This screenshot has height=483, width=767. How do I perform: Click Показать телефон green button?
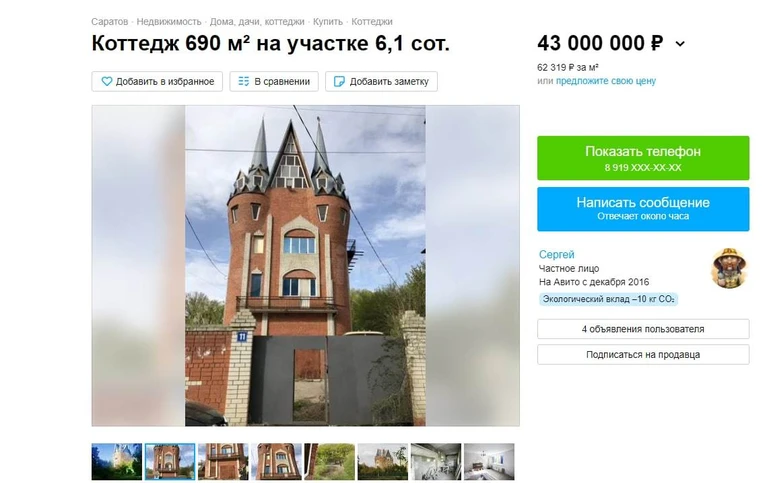pos(643,158)
